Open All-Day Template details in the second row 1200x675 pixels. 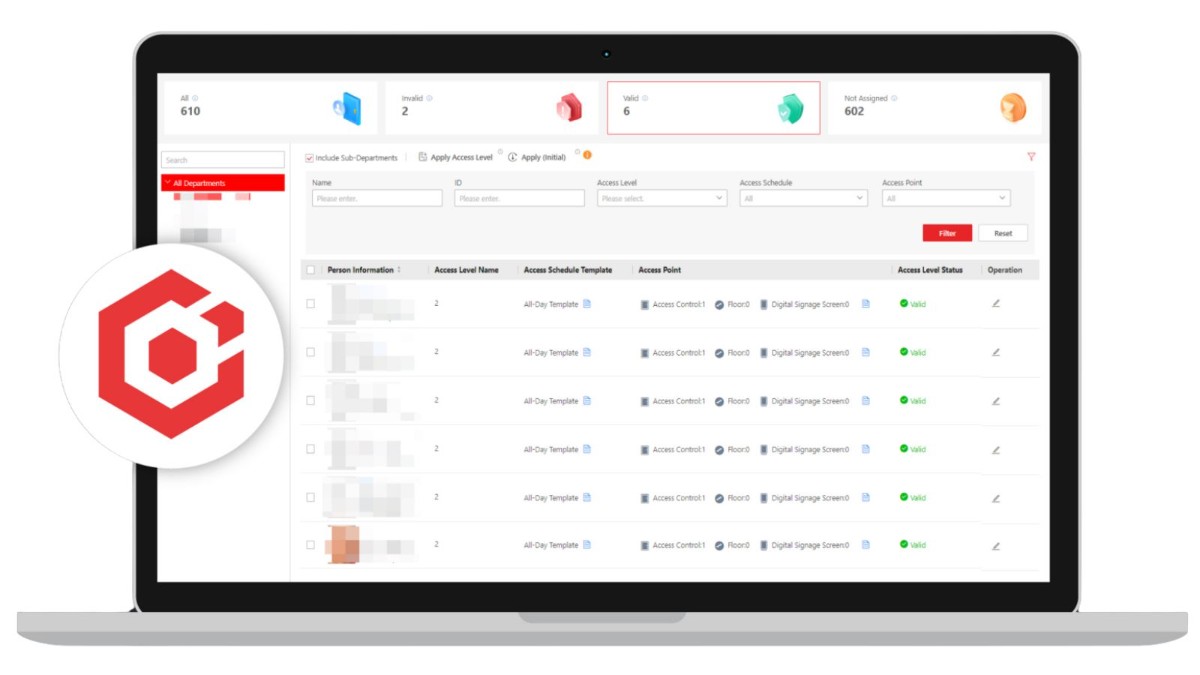[587, 352]
